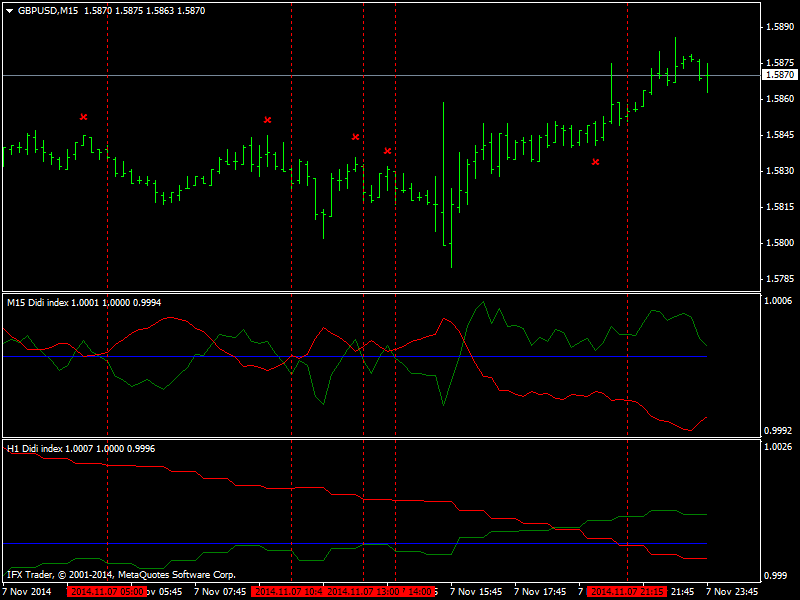Click the highlighted 1.5870 current price tag

point(780,75)
